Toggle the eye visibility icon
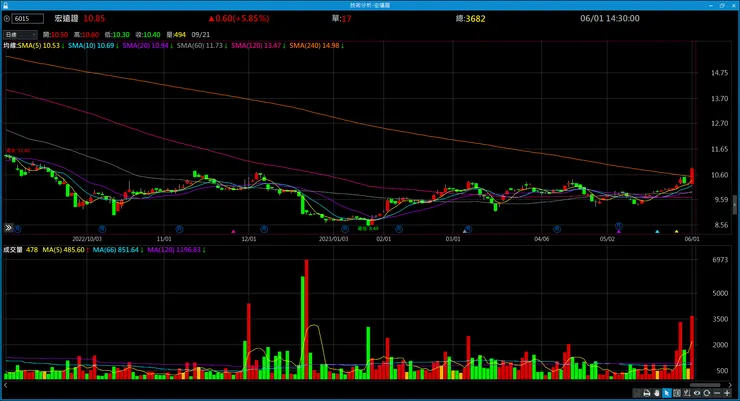 click(x=697, y=393)
